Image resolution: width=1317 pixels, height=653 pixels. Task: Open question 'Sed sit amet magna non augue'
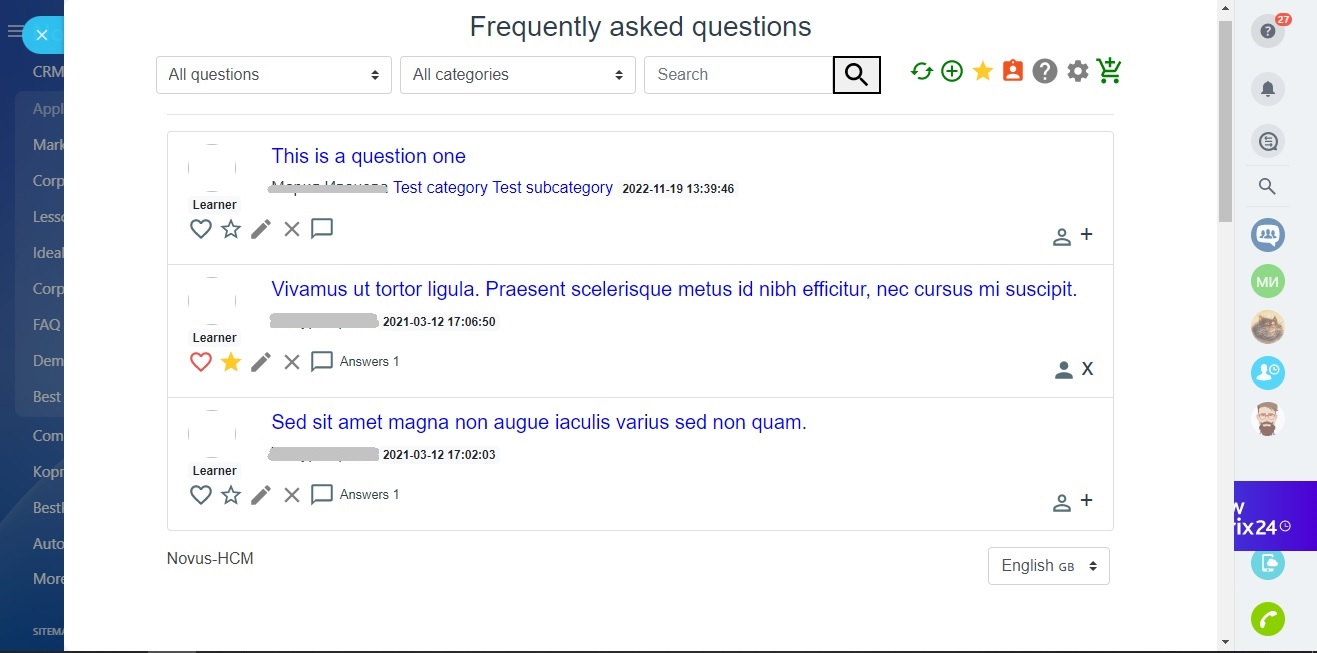[x=538, y=422]
